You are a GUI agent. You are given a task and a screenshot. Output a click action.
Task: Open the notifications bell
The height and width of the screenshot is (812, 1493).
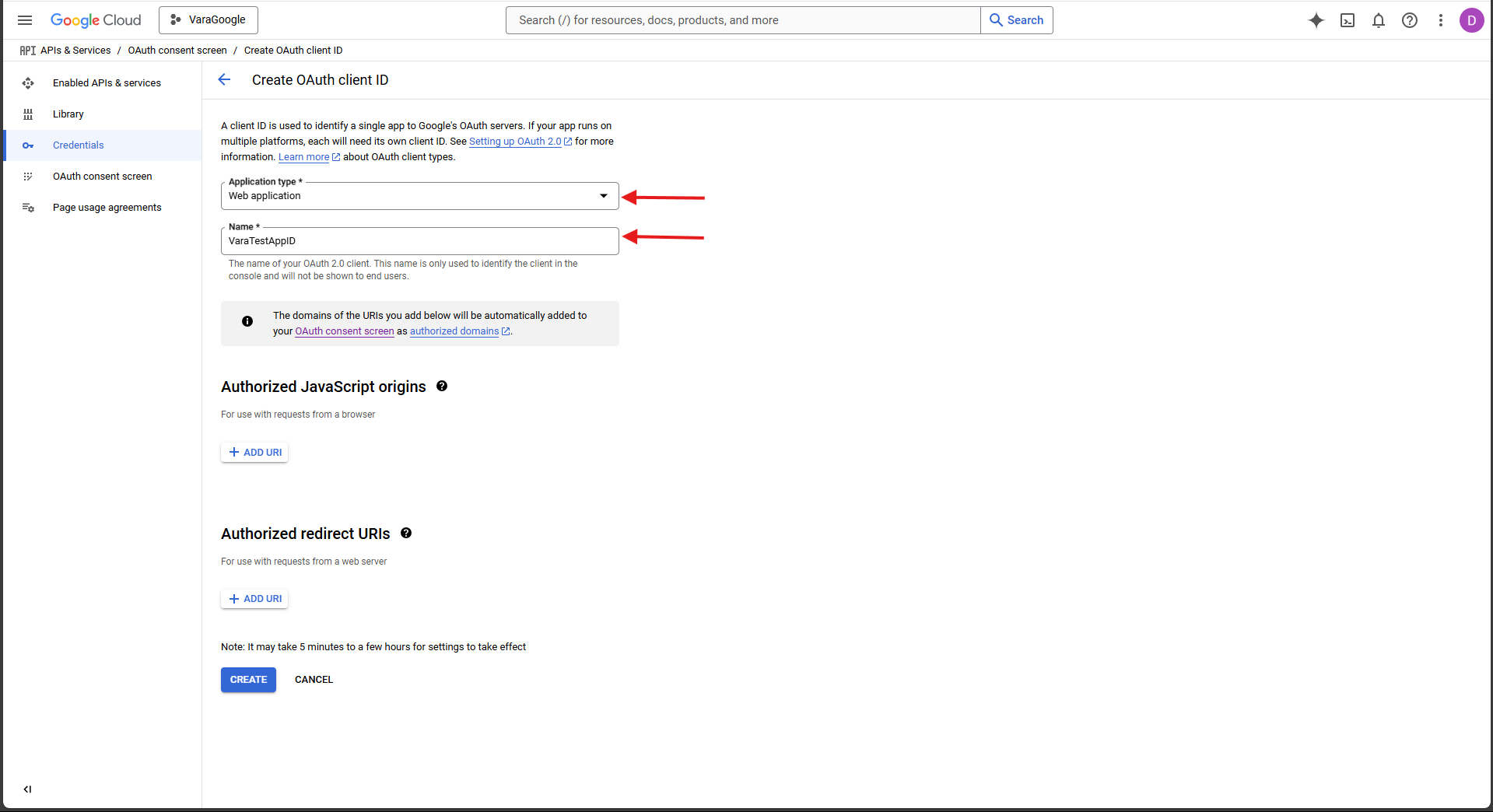[1379, 20]
